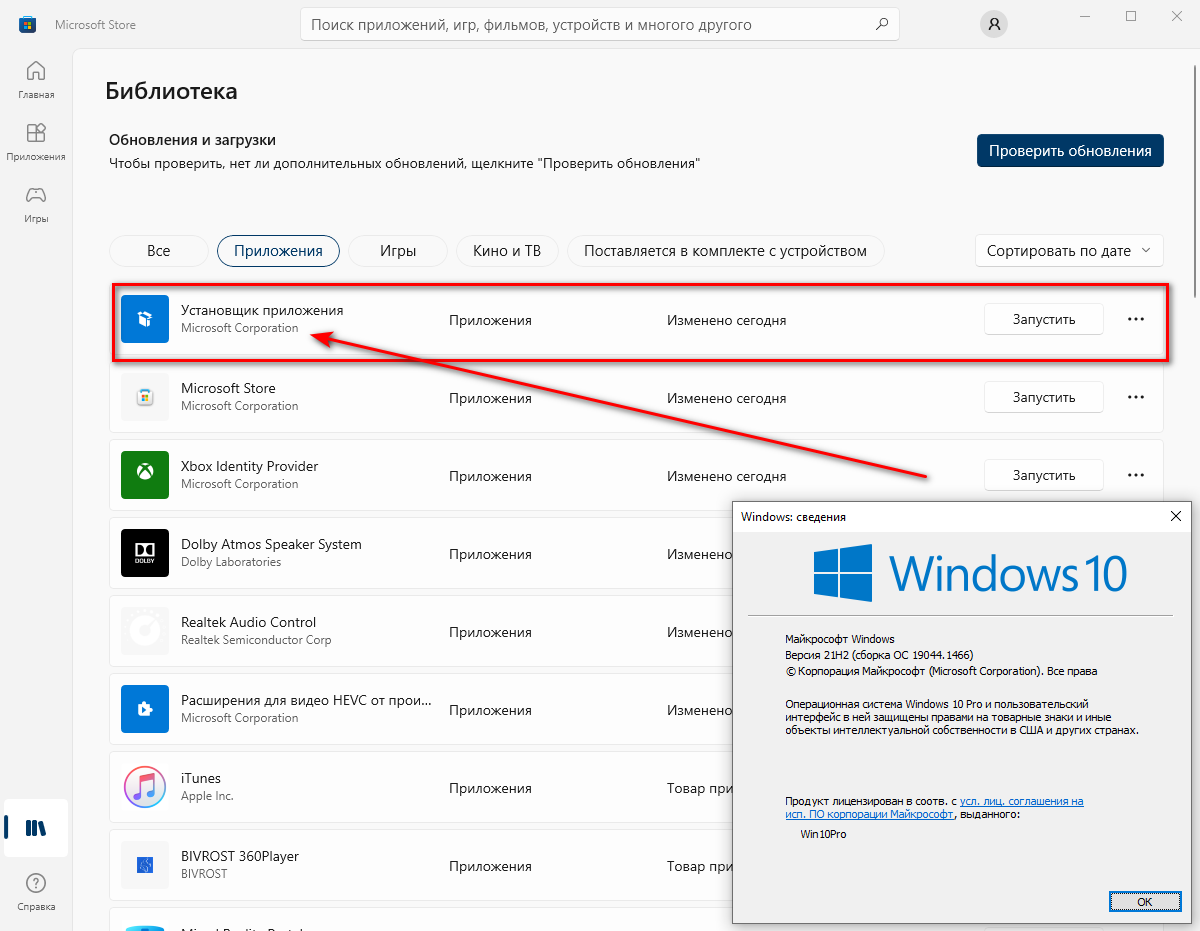Open the Apps (Приложения) sidebar section
Image resolution: width=1200 pixels, height=931 pixels.
36,142
